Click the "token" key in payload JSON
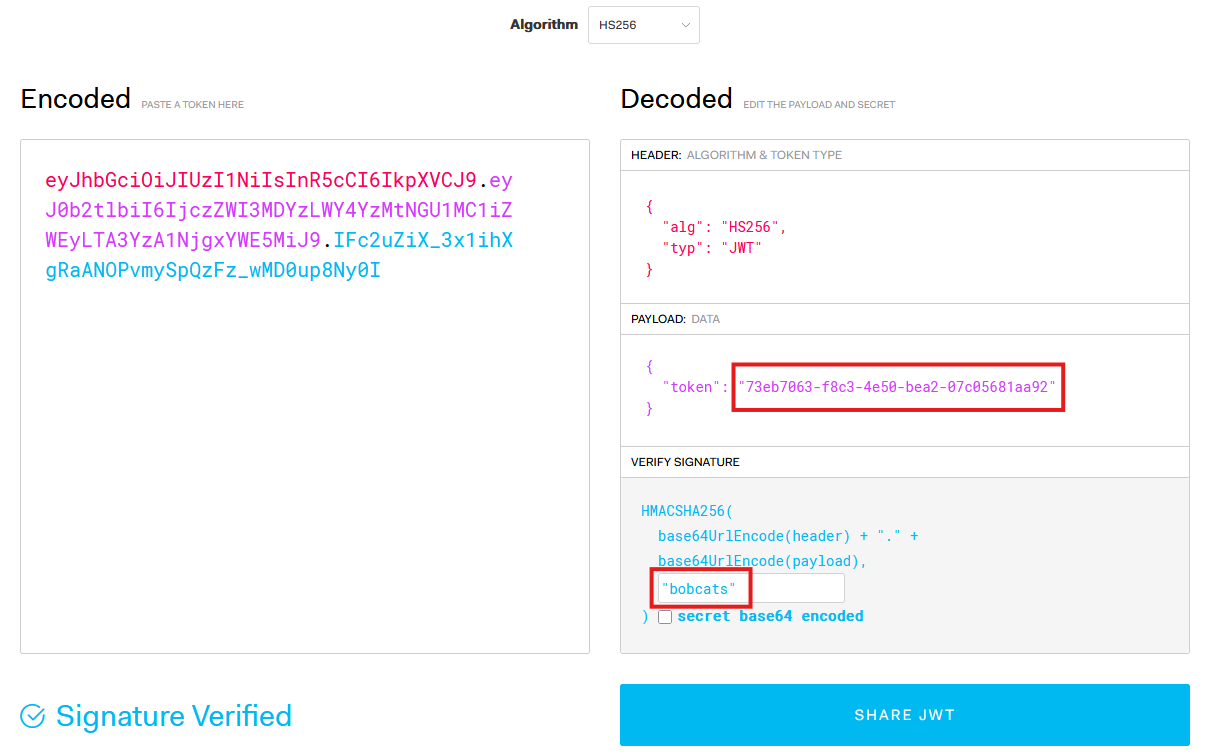The width and height of the screenshot is (1211, 755). pyautogui.click(x=689, y=387)
